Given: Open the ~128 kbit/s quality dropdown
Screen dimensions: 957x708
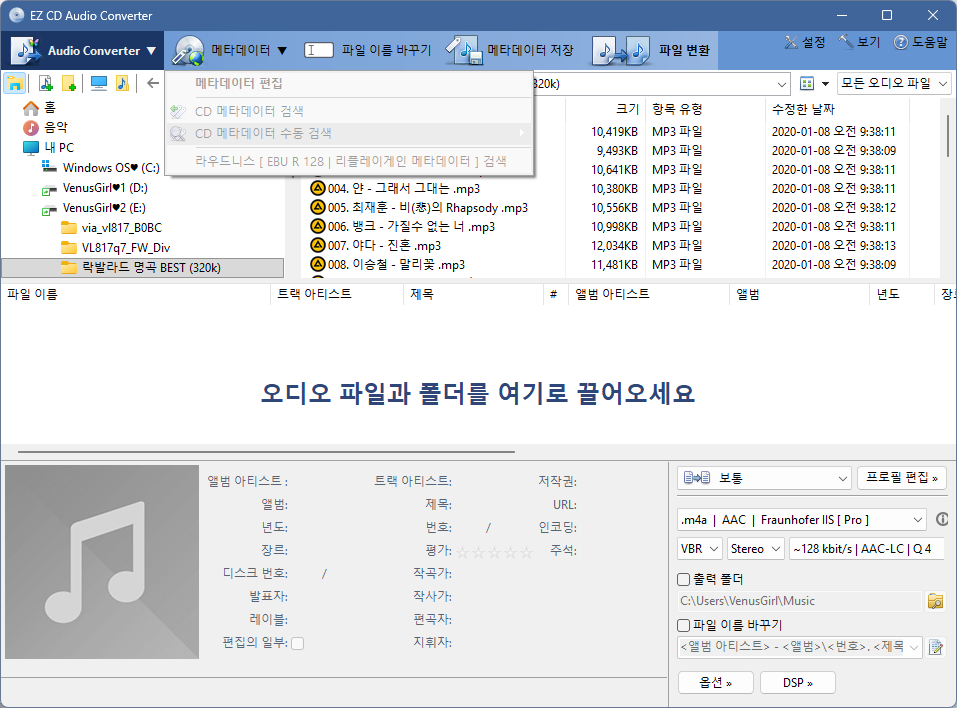Looking at the screenshot, I should (867, 549).
